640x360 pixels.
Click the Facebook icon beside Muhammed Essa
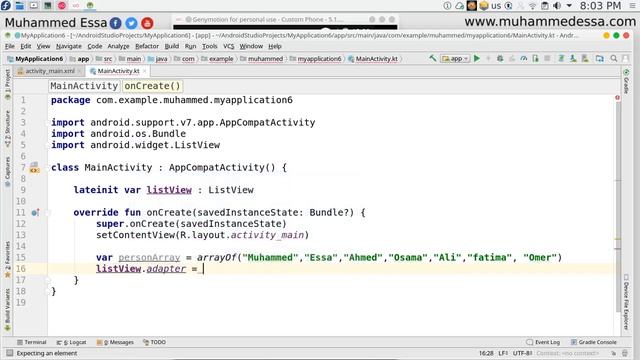pyautogui.click(x=116, y=23)
